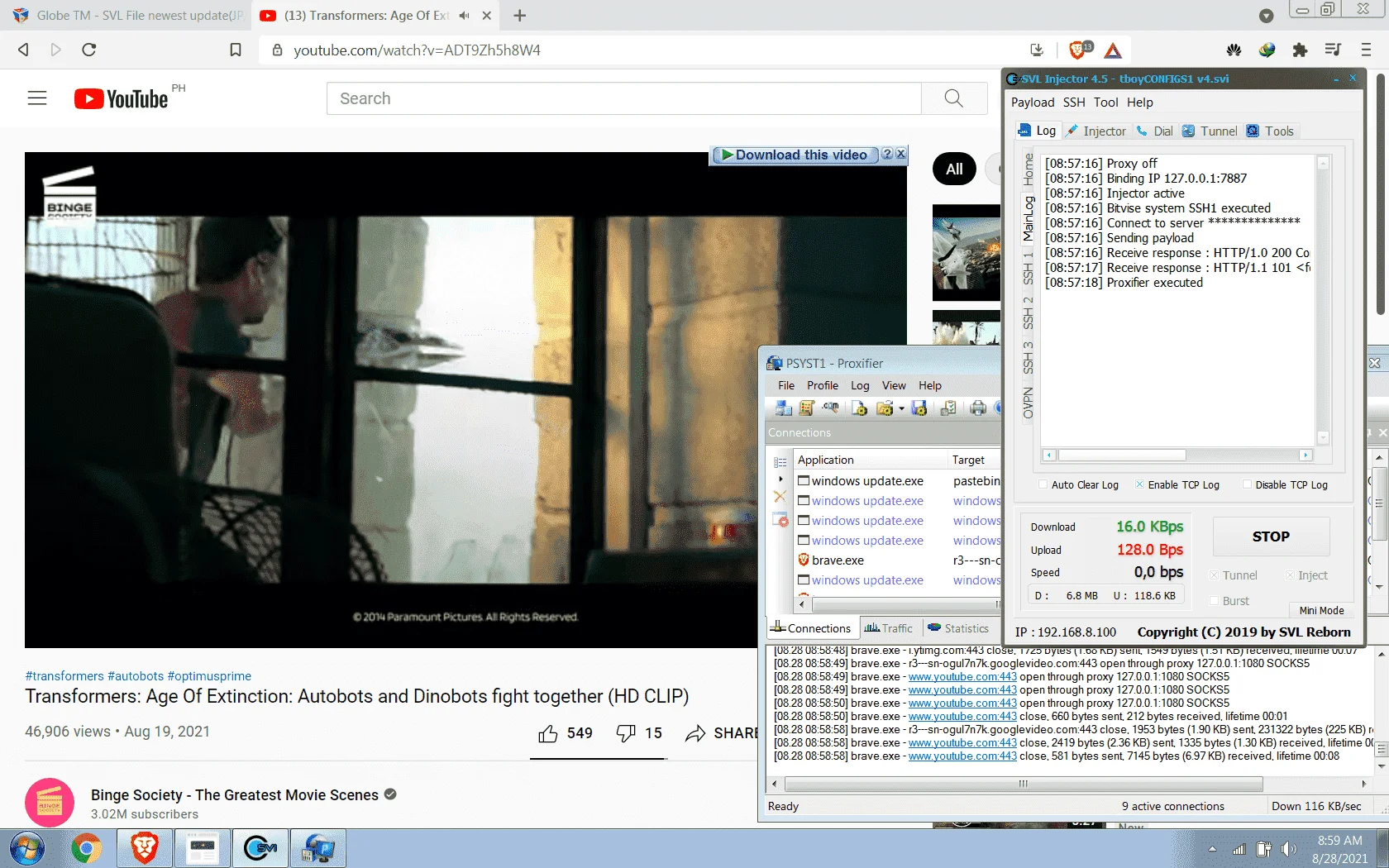The image size is (1389, 868).
Task: Switch to Statistics tab in Proxifier
Action: click(958, 628)
